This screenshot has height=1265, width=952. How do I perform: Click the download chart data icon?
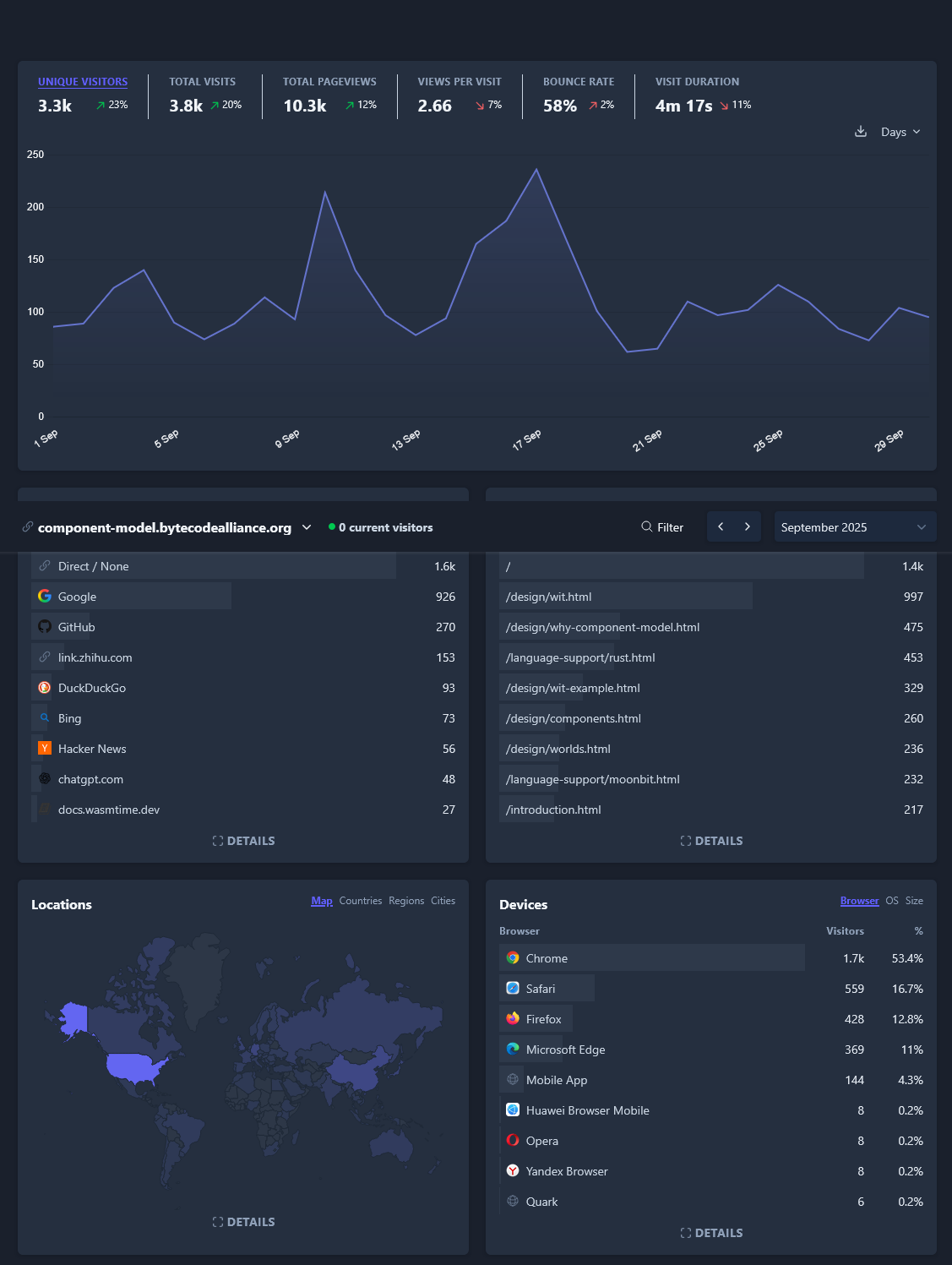861,132
